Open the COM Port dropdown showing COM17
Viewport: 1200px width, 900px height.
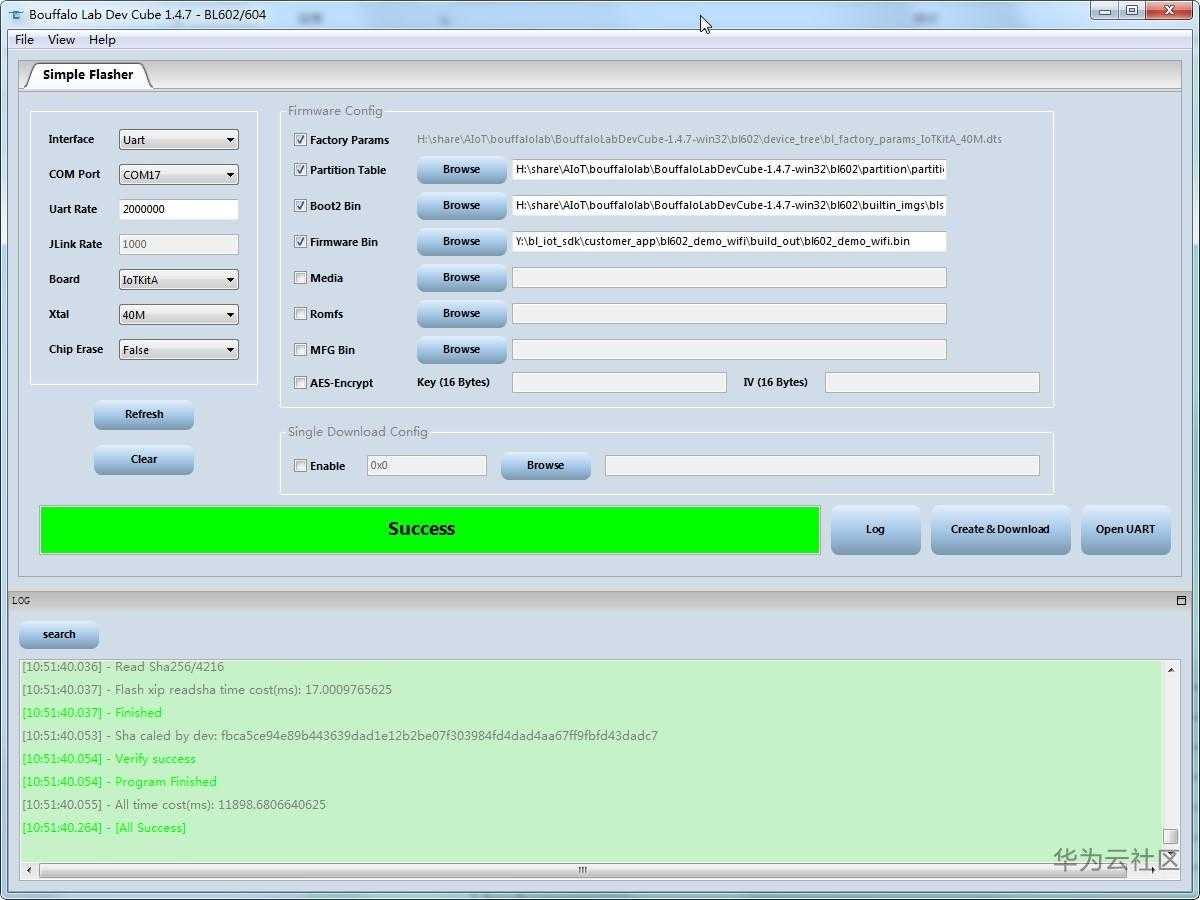pos(179,175)
